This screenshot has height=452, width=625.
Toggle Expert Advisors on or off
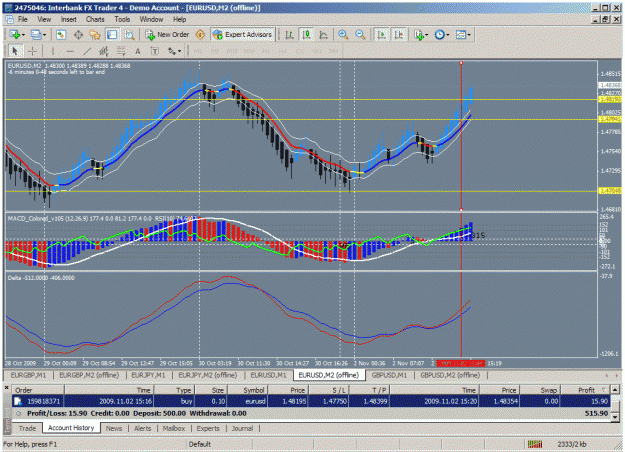(243, 35)
